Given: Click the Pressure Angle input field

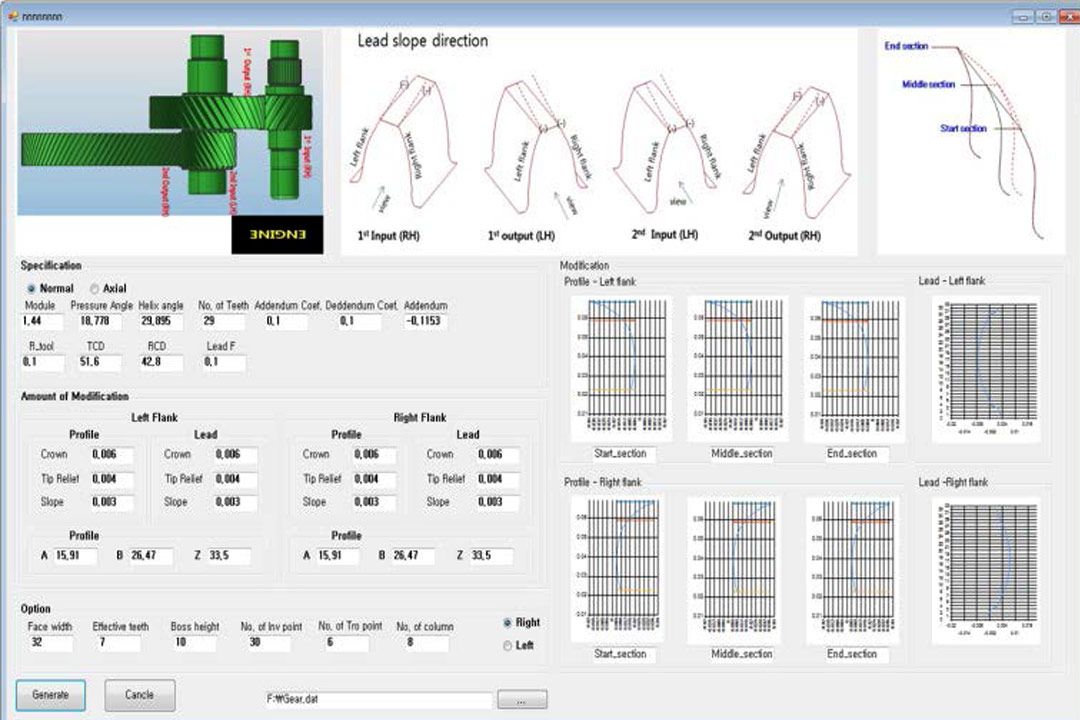Looking at the screenshot, I should 96,322.
